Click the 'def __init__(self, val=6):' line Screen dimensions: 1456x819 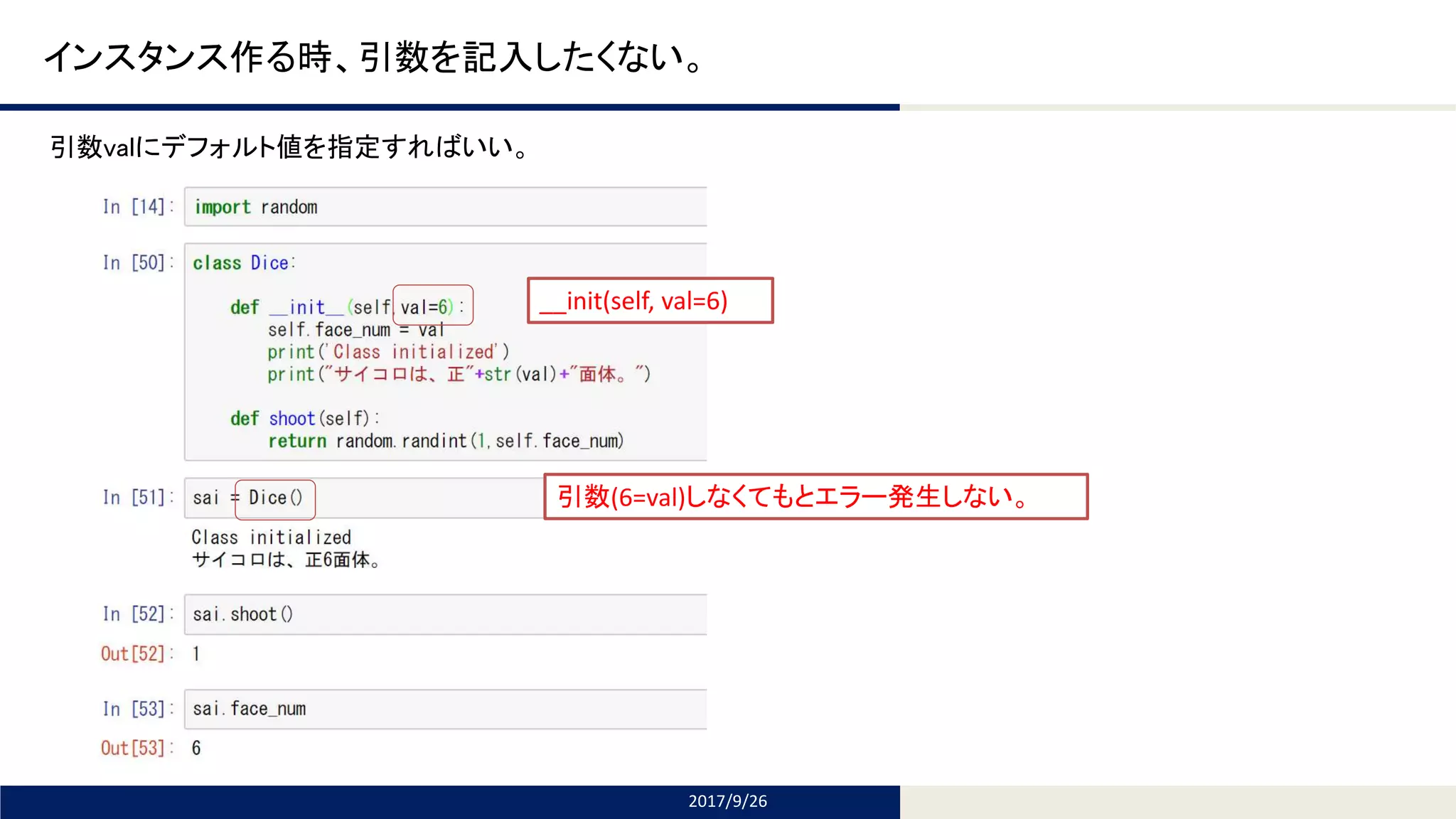pyautogui.click(x=347, y=307)
